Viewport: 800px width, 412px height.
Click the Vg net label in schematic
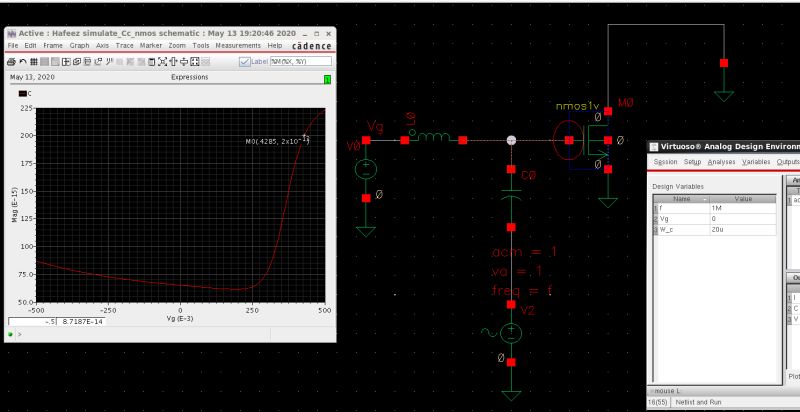coord(375,127)
